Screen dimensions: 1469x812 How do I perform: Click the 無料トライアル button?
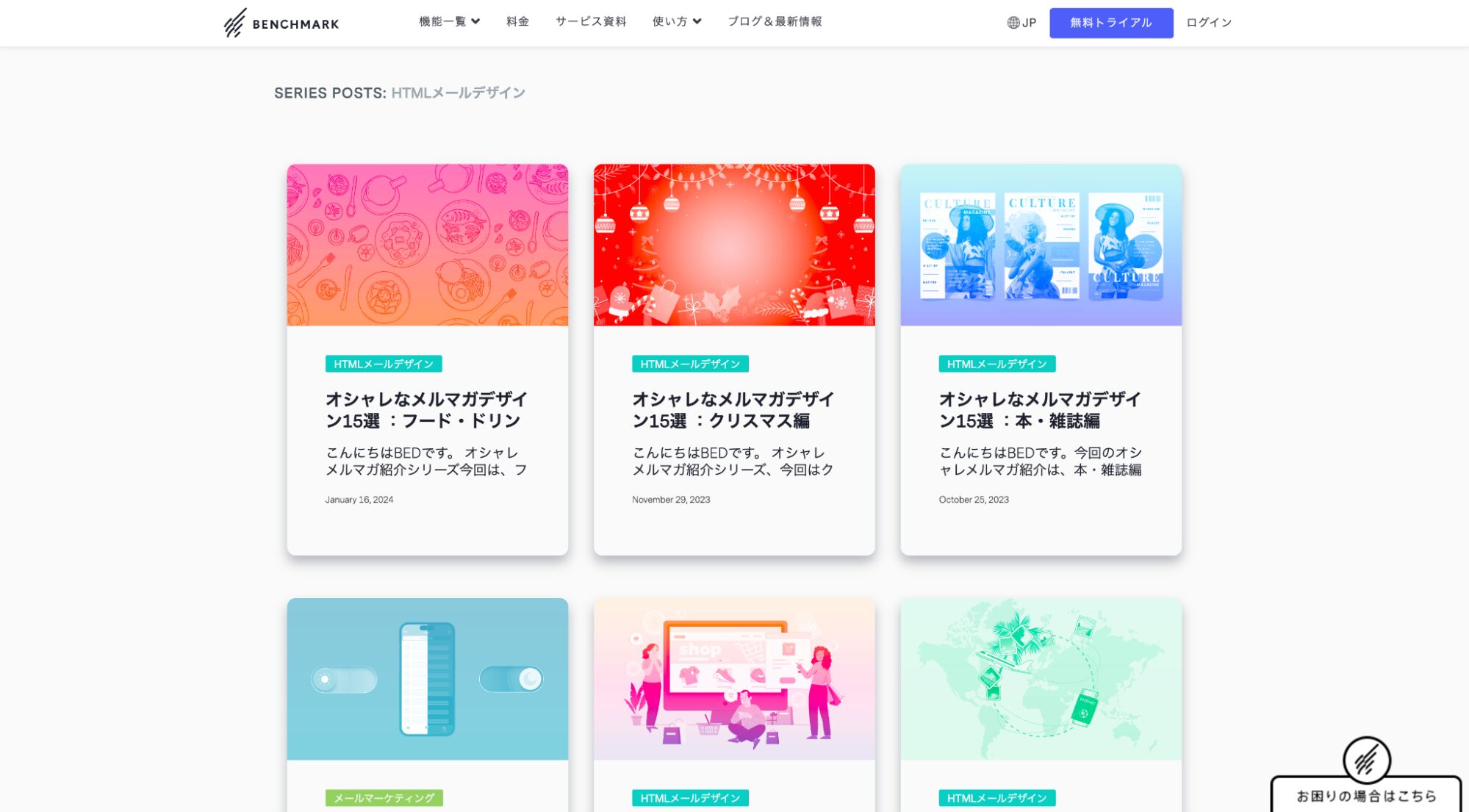(1110, 23)
